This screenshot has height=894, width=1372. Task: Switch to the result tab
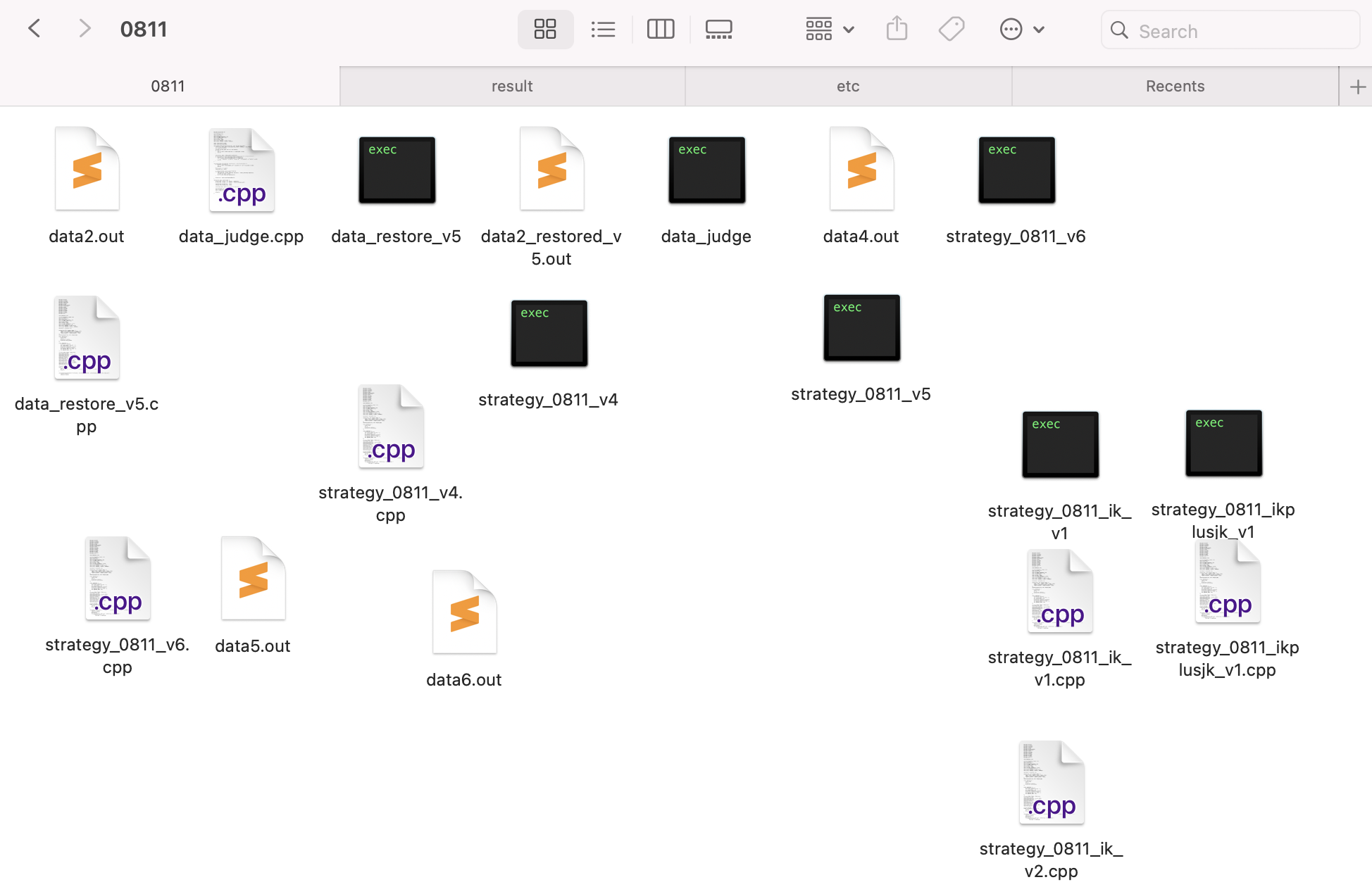click(x=512, y=87)
